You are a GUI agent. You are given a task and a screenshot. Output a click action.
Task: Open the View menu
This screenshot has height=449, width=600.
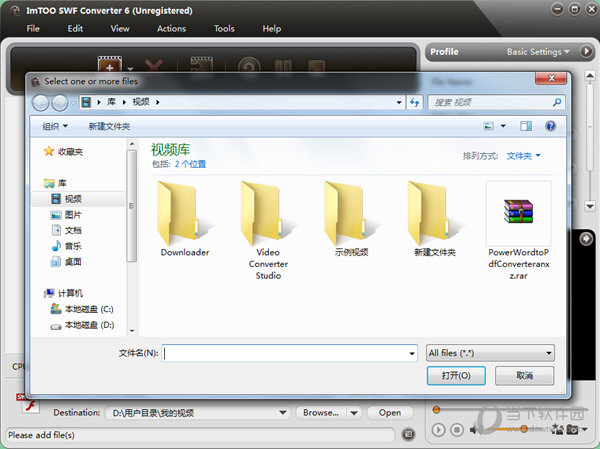pos(120,29)
